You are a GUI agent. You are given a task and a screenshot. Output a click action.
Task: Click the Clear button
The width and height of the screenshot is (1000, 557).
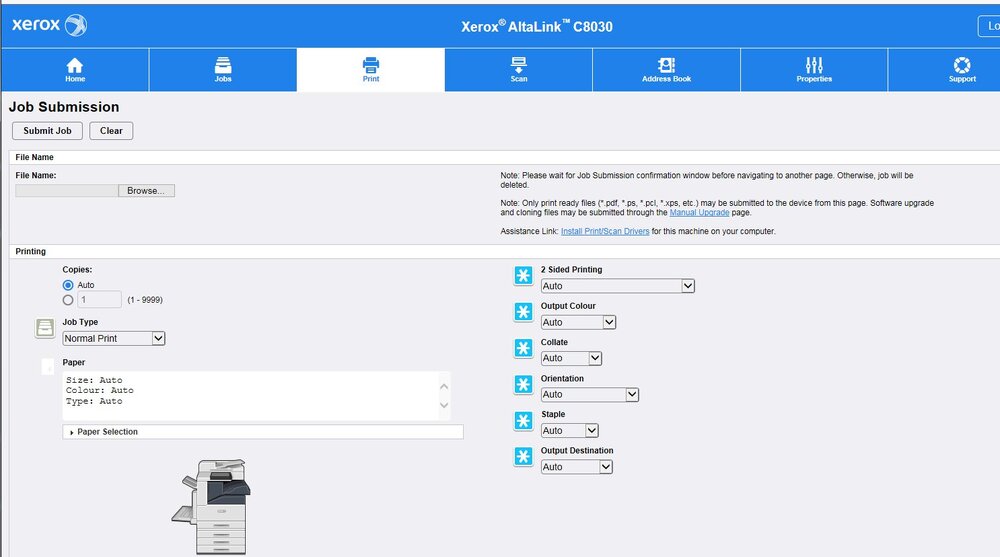click(x=111, y=131)
